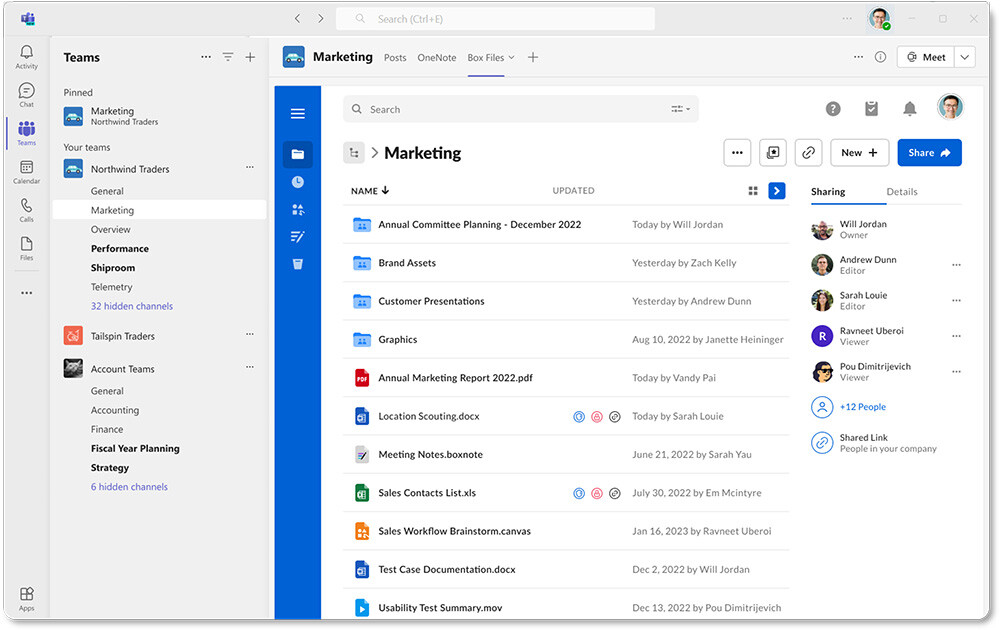The width and height of the screenshot is (1000, 630).
Task: Click the notifications bell in Box
Action: (x=909, y=107)
